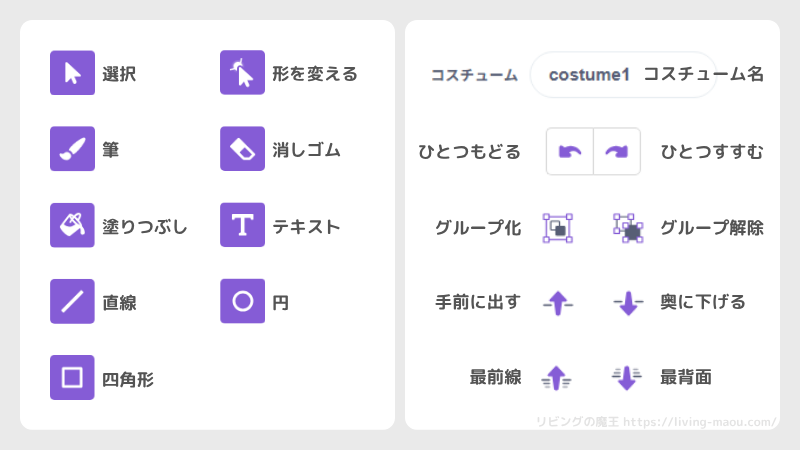800x450 pixels.
Task: Choose the テキスト text tool icon
Action: pyautogui.click(x=242, y=225)
